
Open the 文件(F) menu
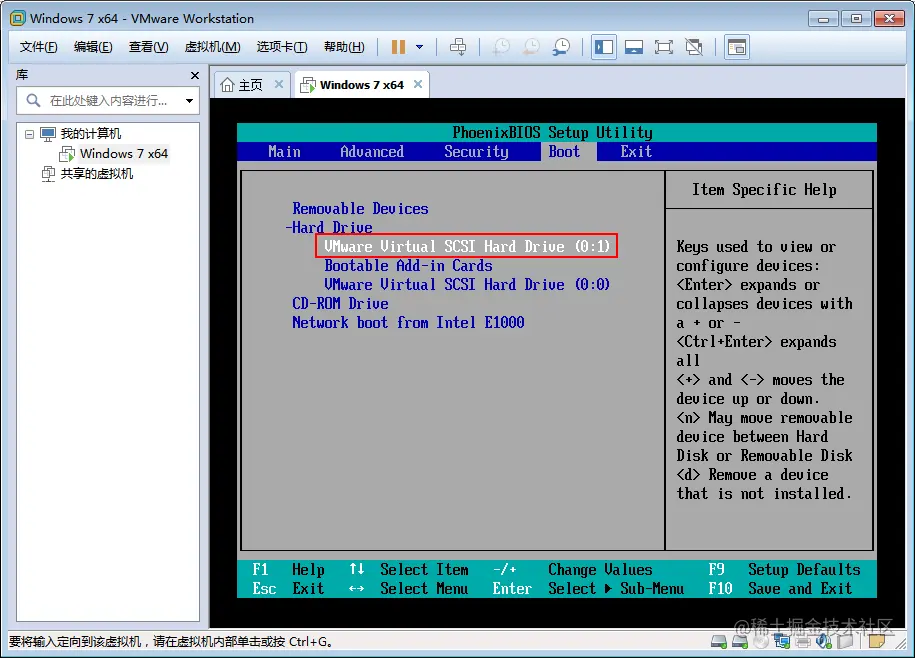39,47
